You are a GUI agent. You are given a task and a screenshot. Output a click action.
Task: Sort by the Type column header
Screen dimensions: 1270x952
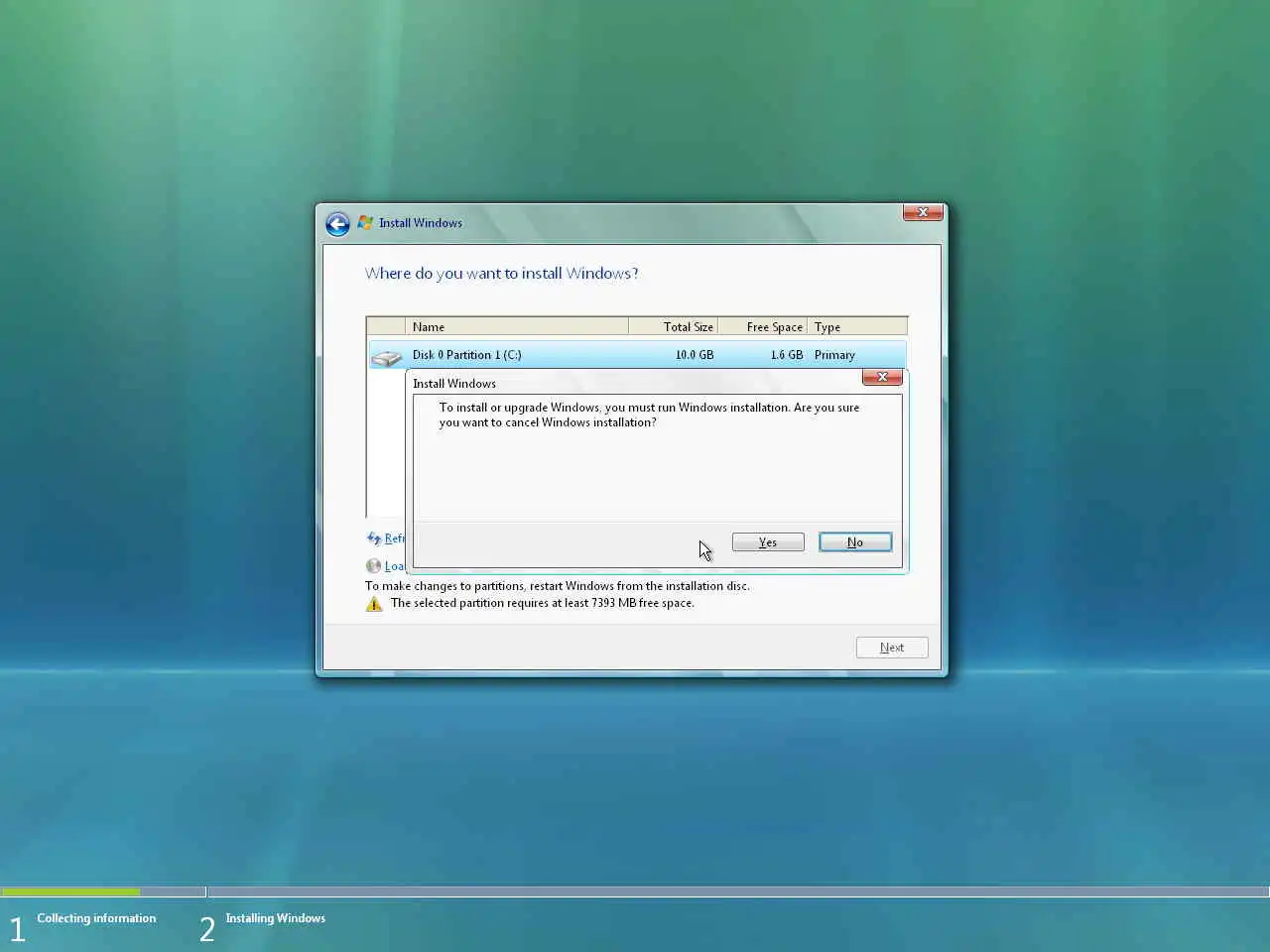click(857, 327)
